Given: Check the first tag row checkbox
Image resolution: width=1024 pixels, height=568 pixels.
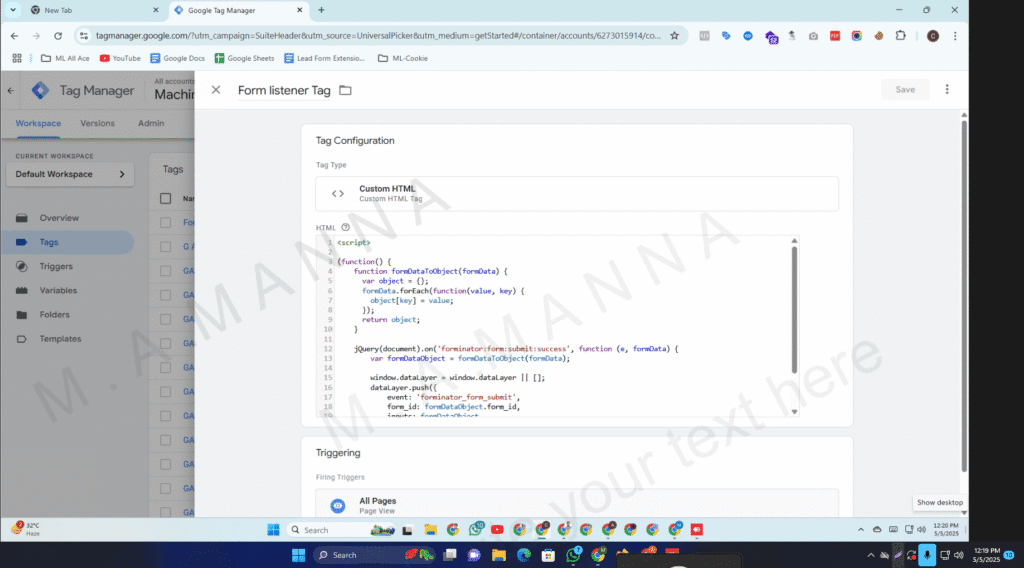Looking at the screenshot, I should [x=166, y=222].
